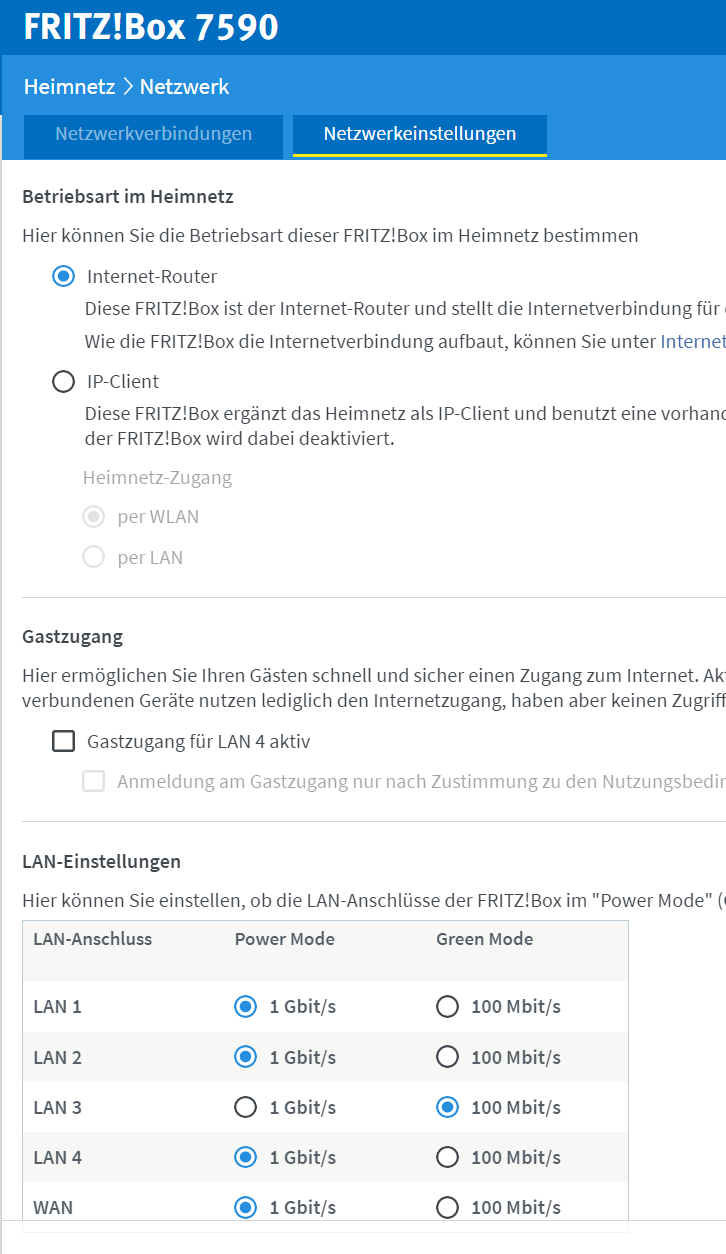Set LAN 4 to 100 Mbit/s
This screenshot has height=1254, width=726.
(x=447, y=1157)
